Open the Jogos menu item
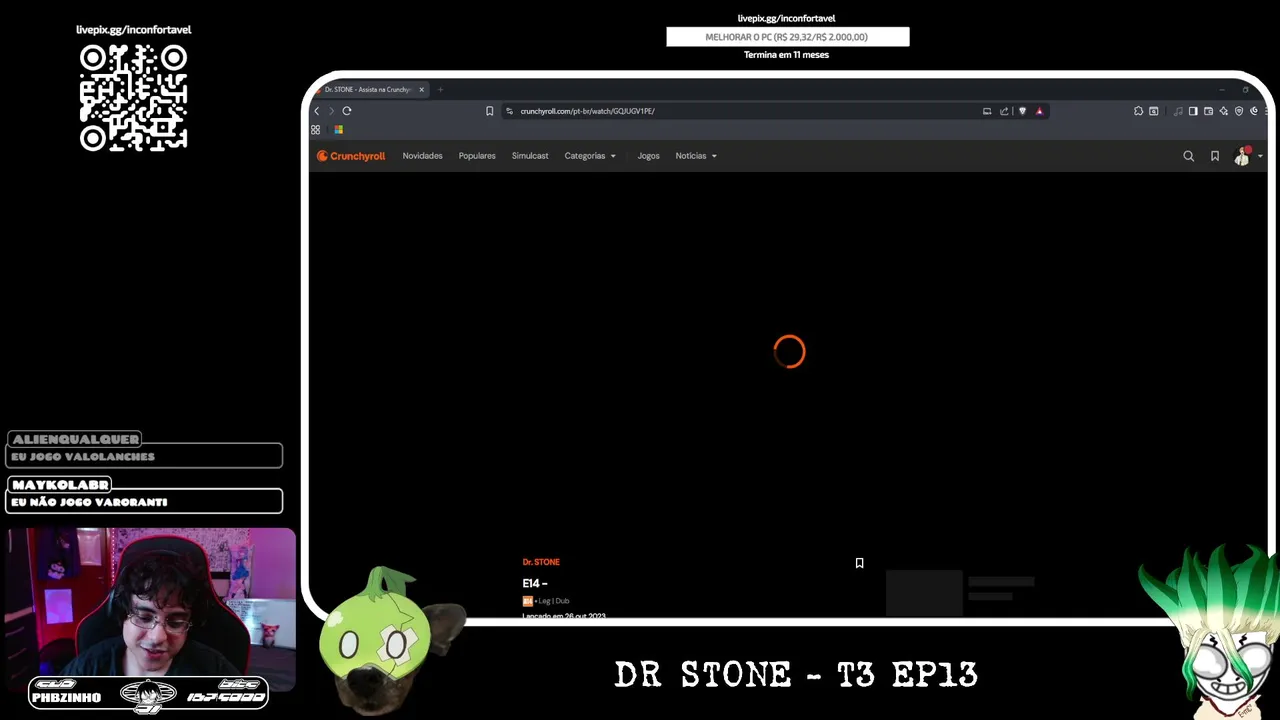1280x720 pixels. tap(649, 156)
